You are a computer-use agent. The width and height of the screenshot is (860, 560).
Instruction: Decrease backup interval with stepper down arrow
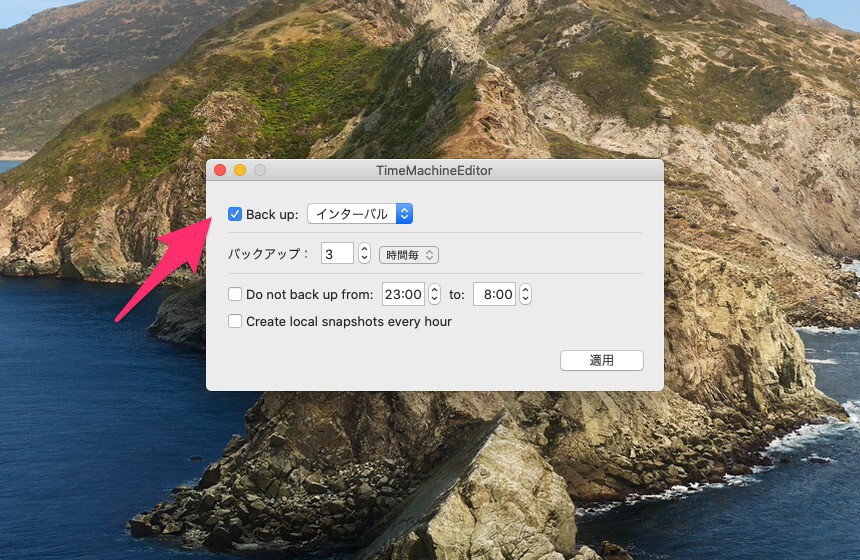tap(364, 259)
